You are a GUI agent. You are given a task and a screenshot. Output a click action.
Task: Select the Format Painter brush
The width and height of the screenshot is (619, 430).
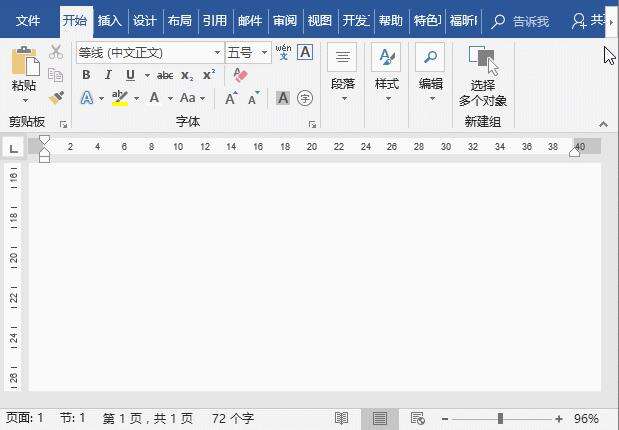(56, 98)
